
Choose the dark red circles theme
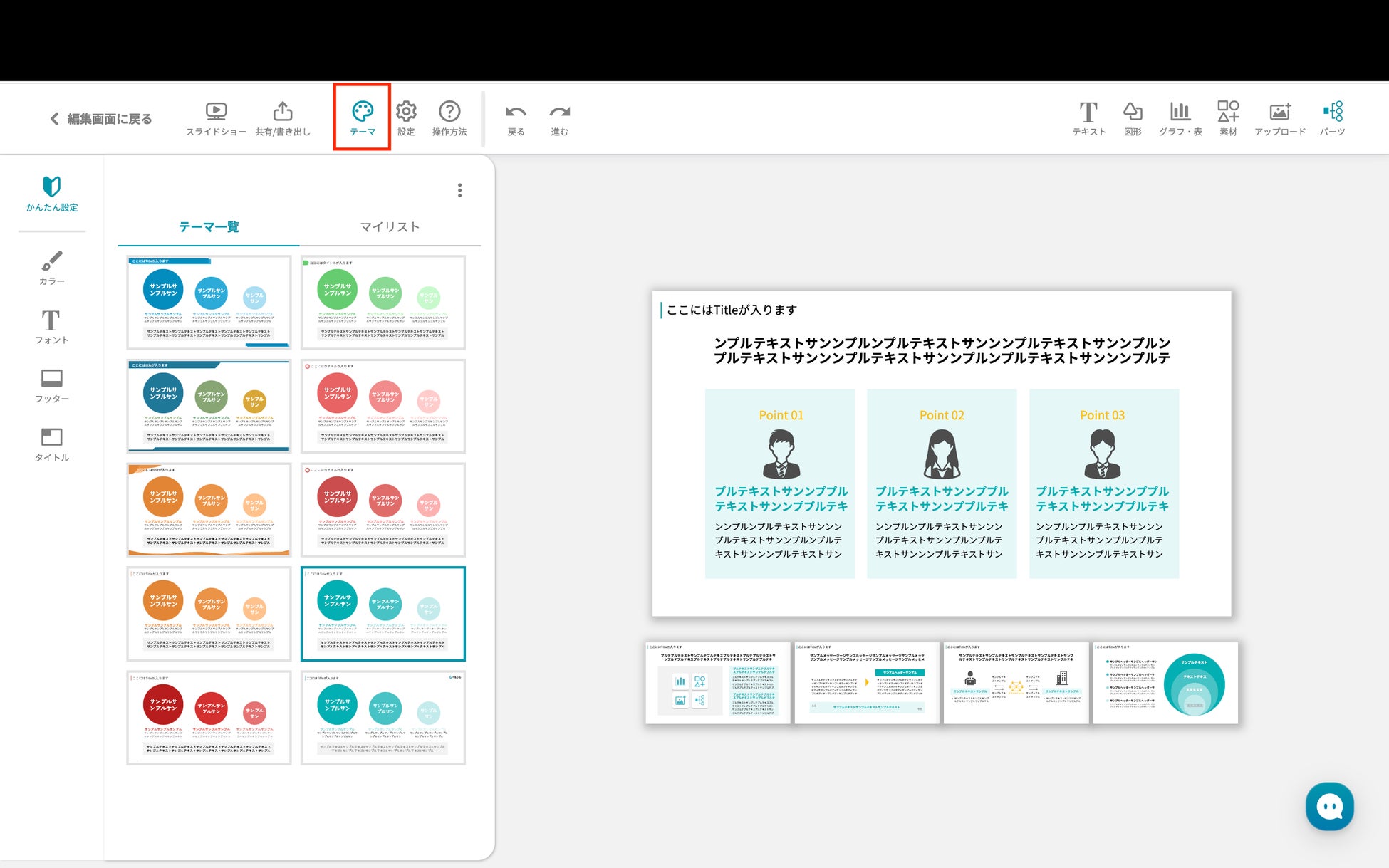click(x=209, y=718)
